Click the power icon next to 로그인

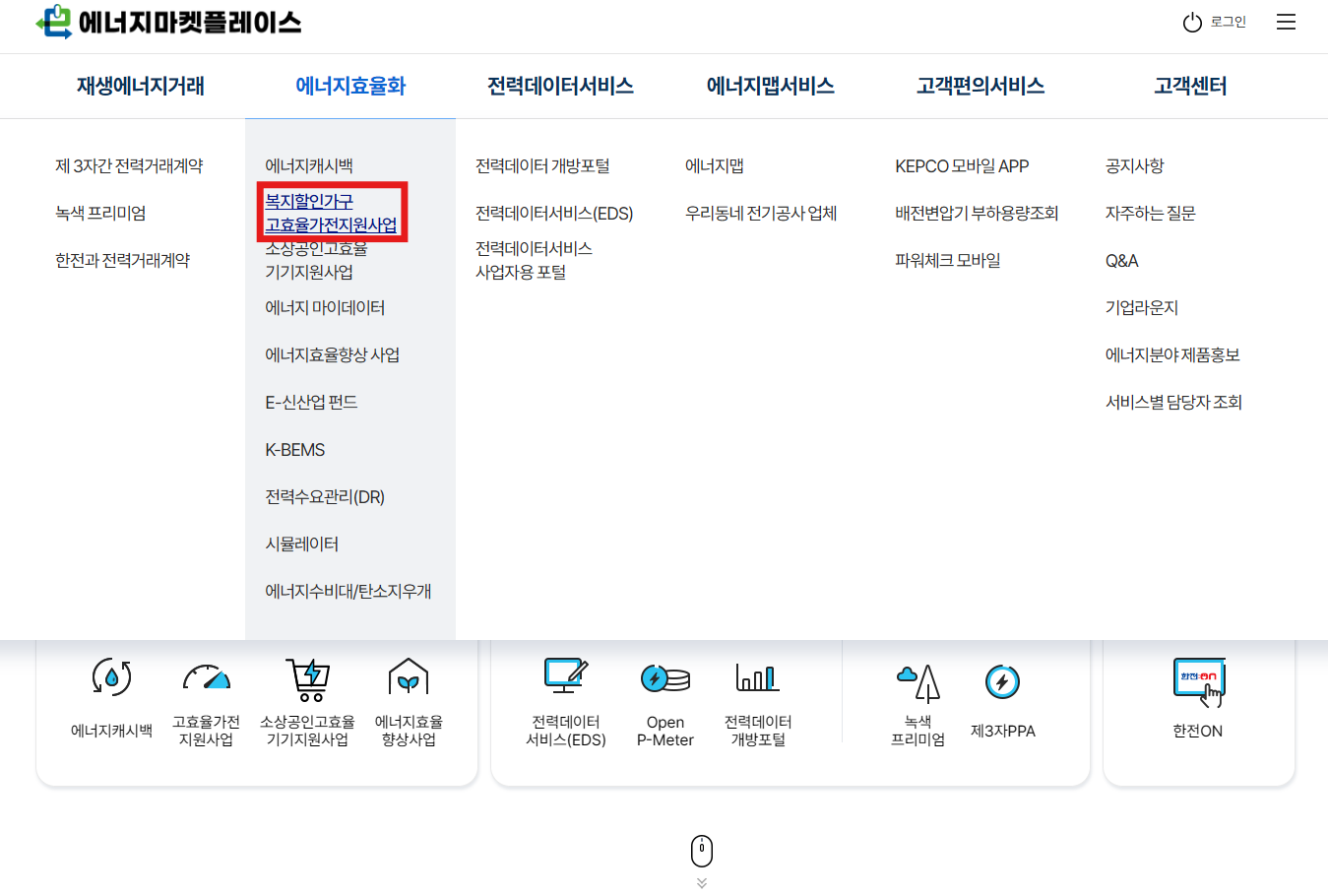coord(1192,23)
